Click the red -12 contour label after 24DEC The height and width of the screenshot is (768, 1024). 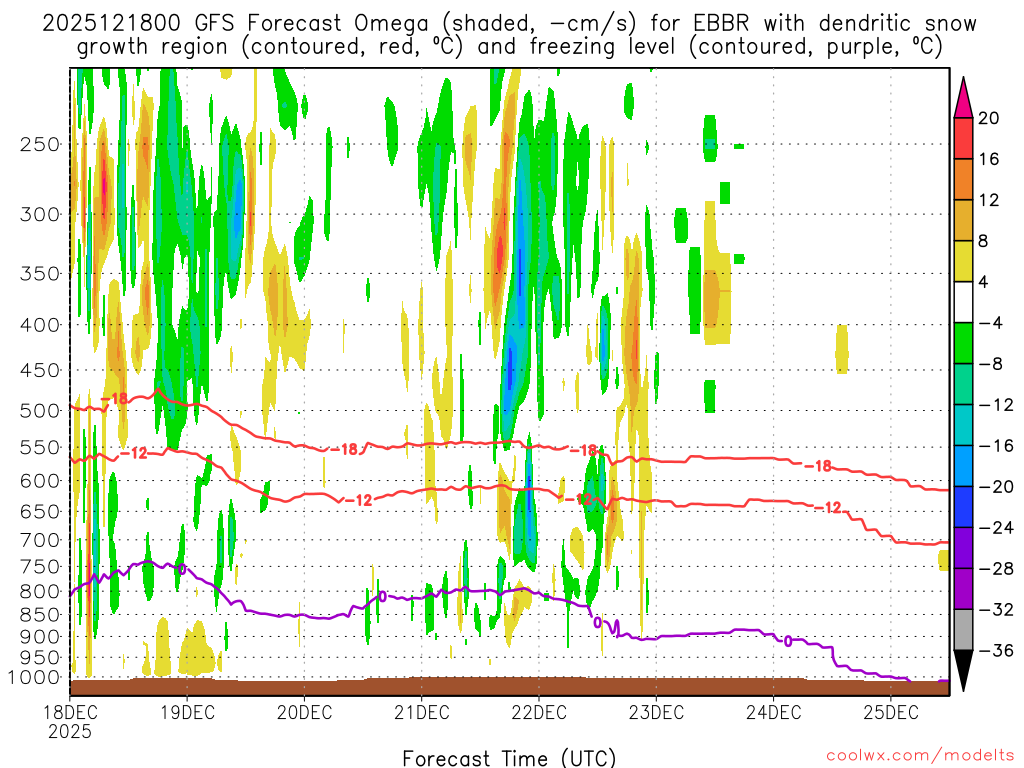[x=828, y=507]
